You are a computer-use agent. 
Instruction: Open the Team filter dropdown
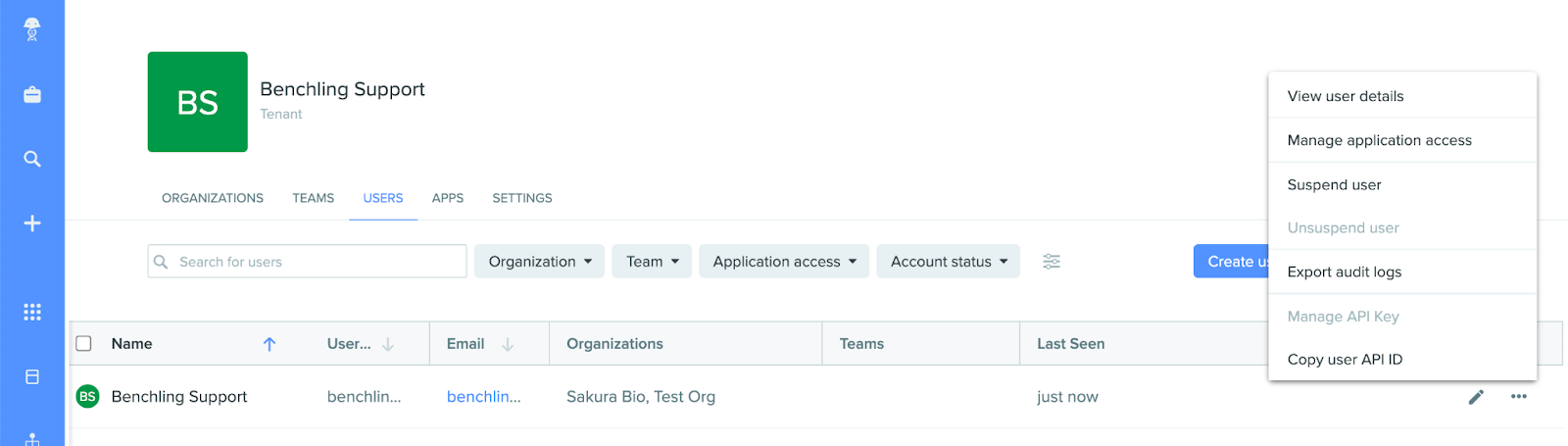(652, 262)
